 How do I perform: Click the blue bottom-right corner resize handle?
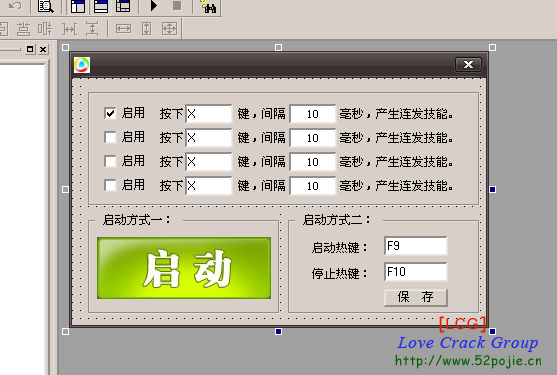(x=492, y=332)
